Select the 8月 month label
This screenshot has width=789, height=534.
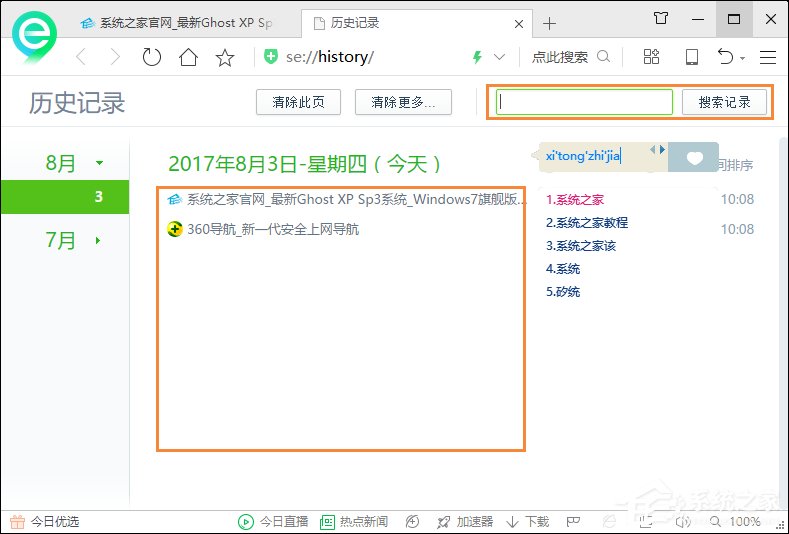[x=60, y=163]
